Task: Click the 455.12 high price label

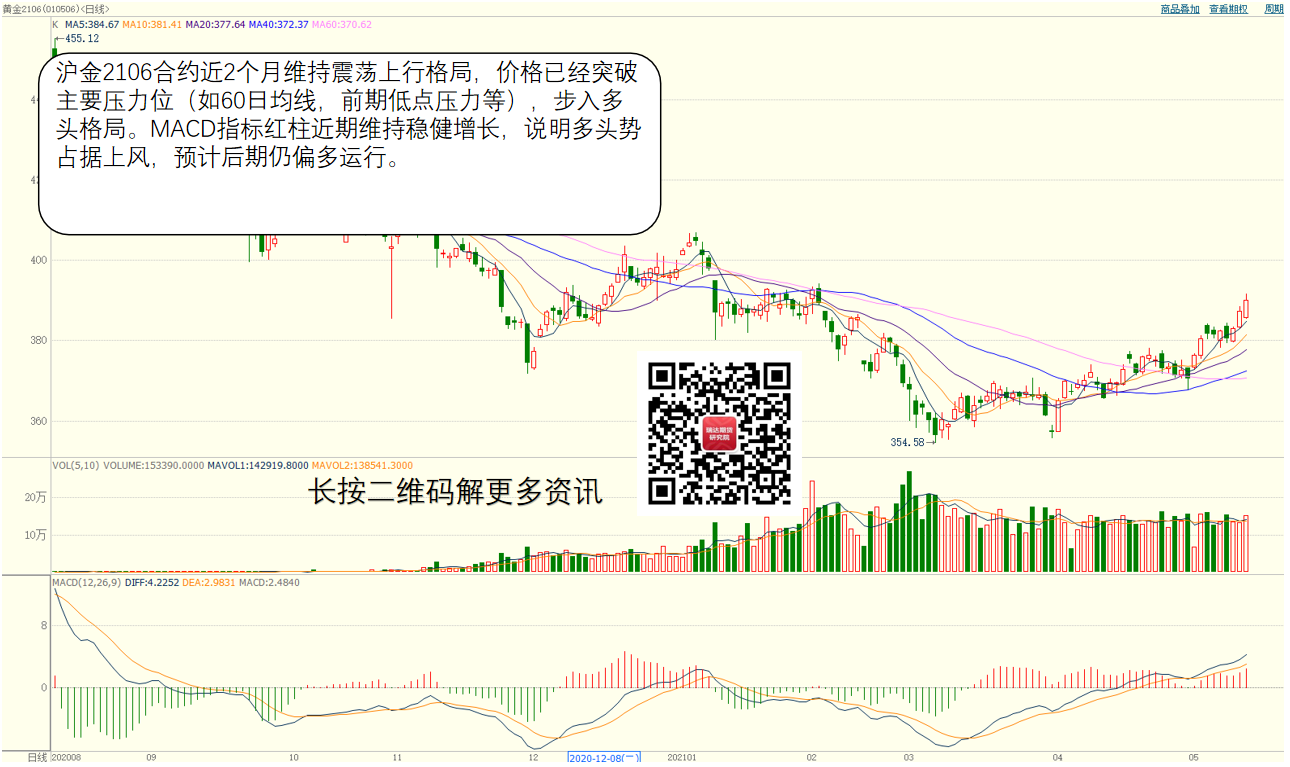Action: (x=82, y=38)
